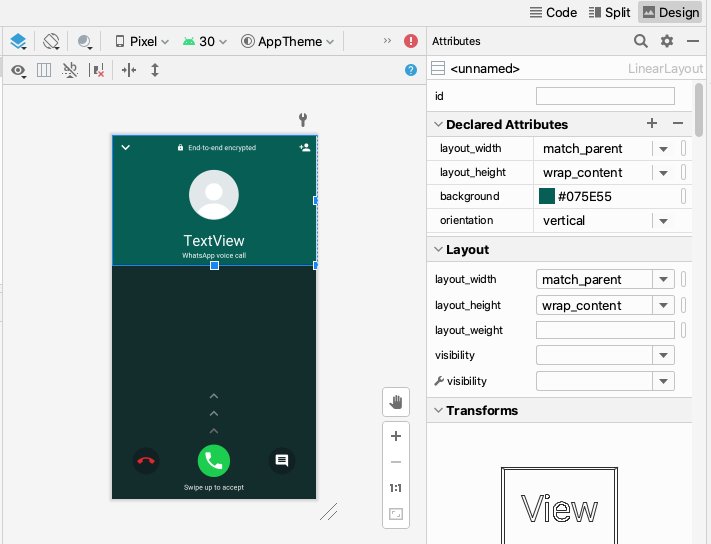The height and width of the screenshot is (544, 711).
Task: Minimize the Attributes panel
Action: (x=693, y=41)
